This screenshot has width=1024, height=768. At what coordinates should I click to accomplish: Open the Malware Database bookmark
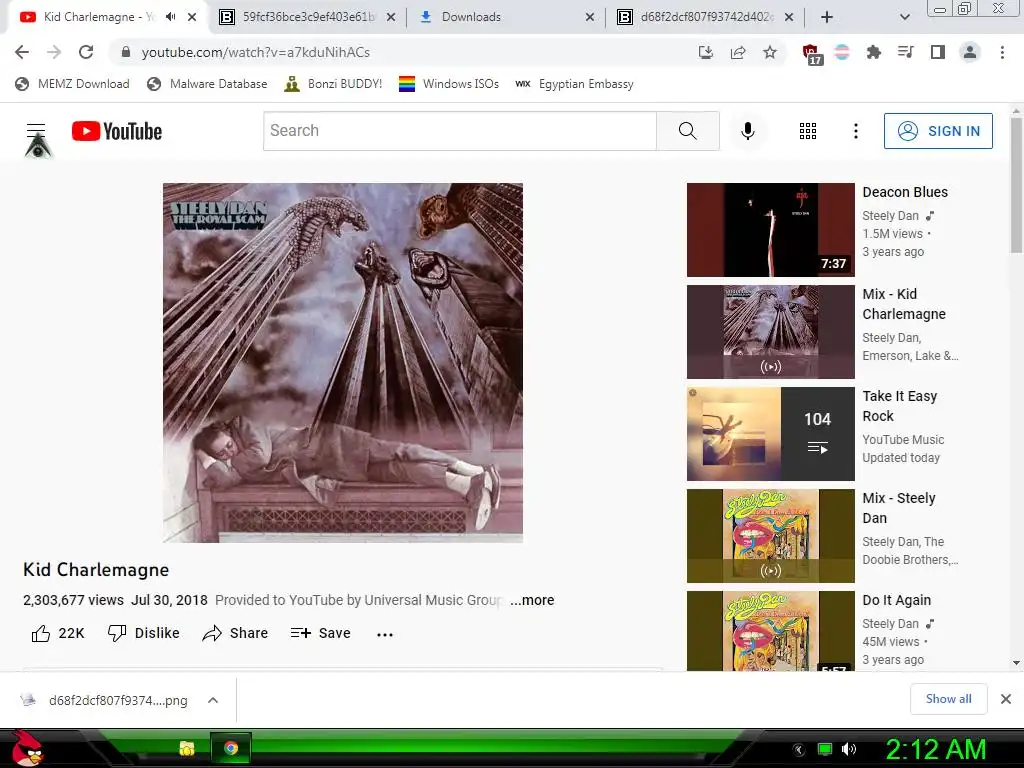pos(208,84)
